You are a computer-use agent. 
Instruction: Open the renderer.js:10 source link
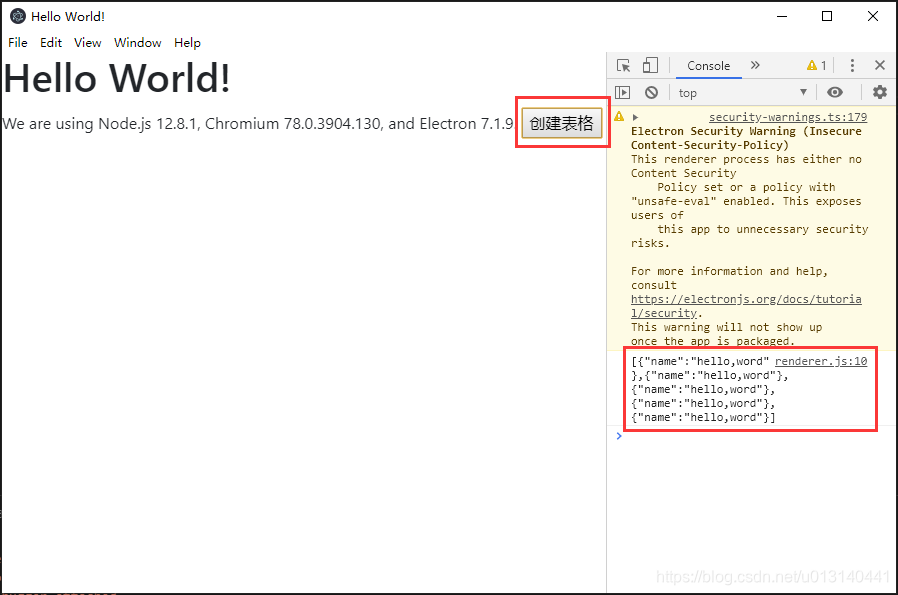[820, 361]
